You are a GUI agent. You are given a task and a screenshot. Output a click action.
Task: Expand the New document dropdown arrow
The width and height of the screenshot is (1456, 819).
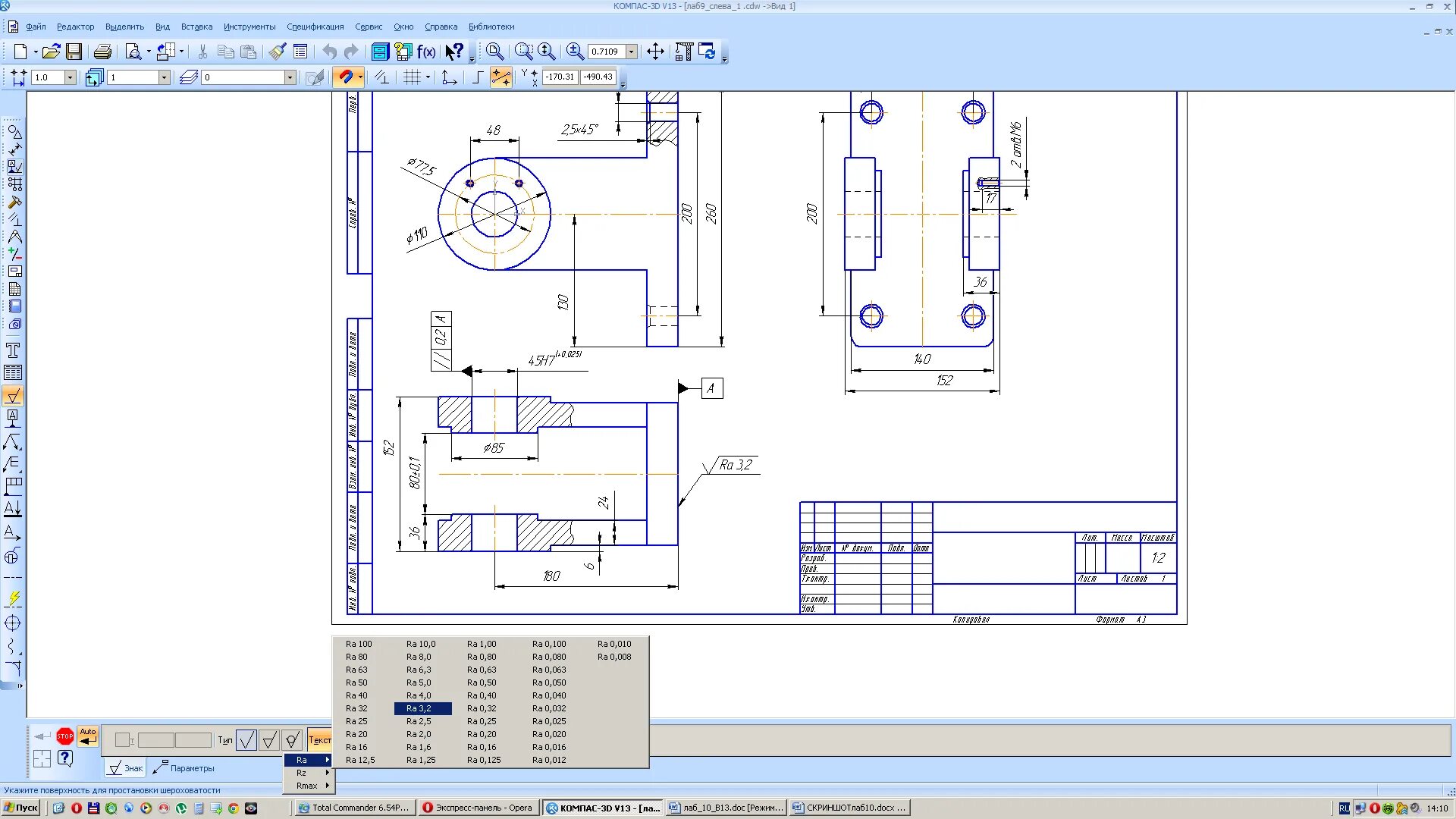(x=36, y=52)
